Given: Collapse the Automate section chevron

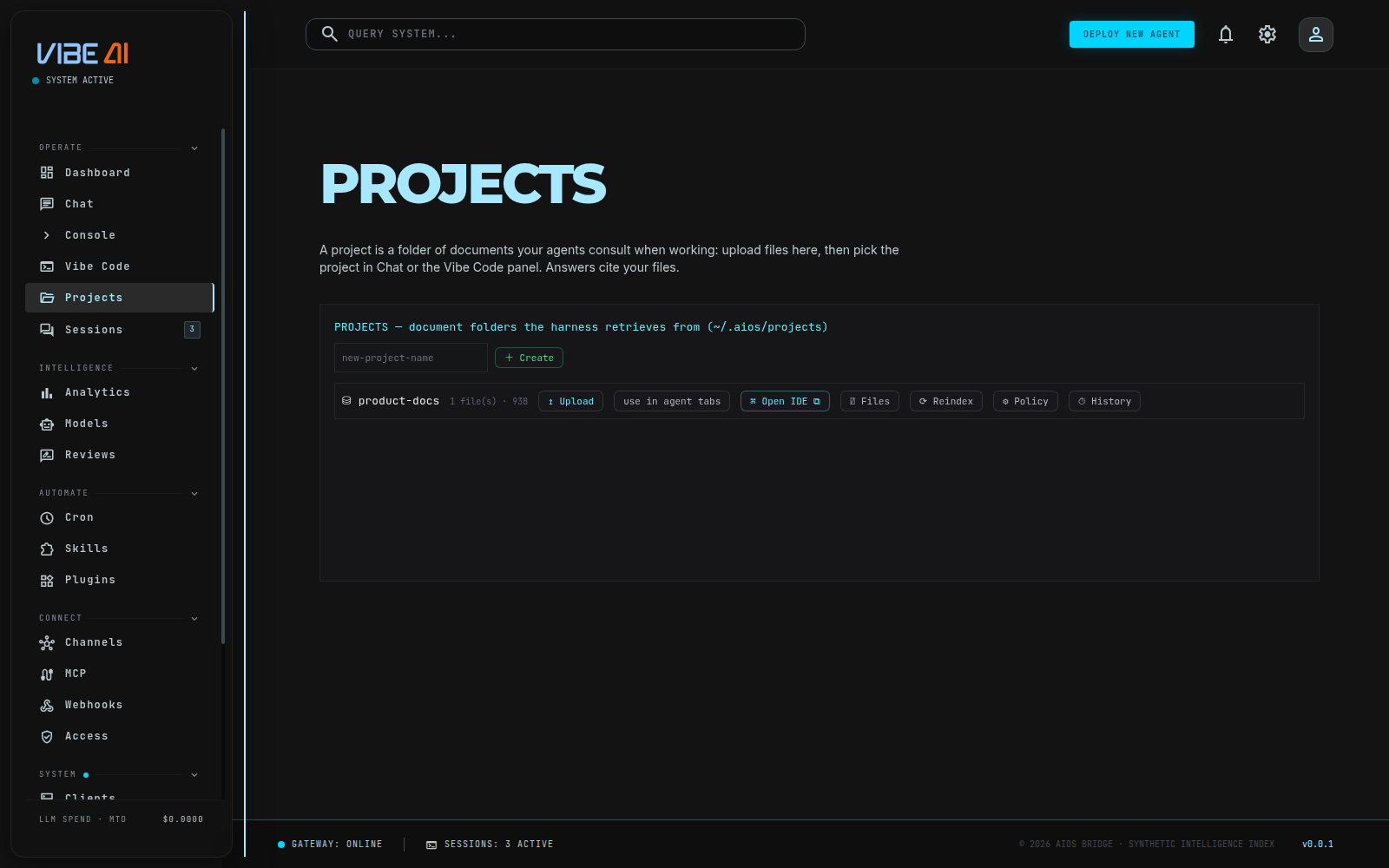Looking at the screenshot, I should (194, 494).
